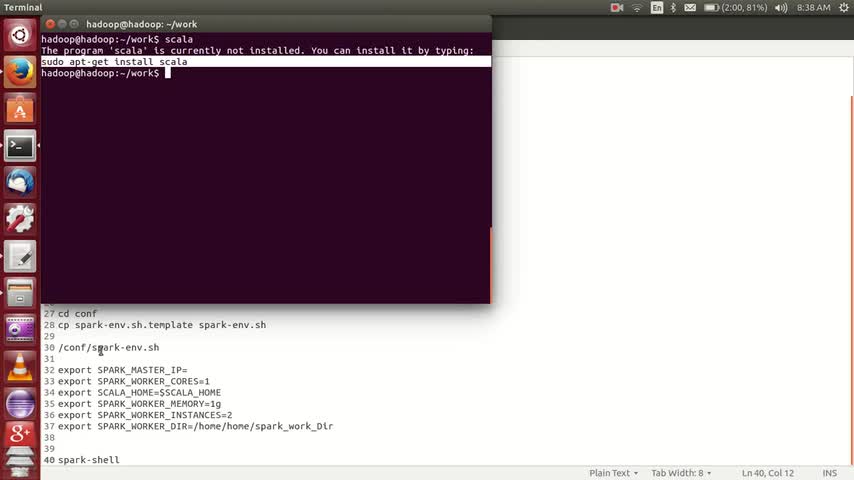Open the Tab Width: 8 dropdown
The image size is (854, 480).
pos(681,473)
